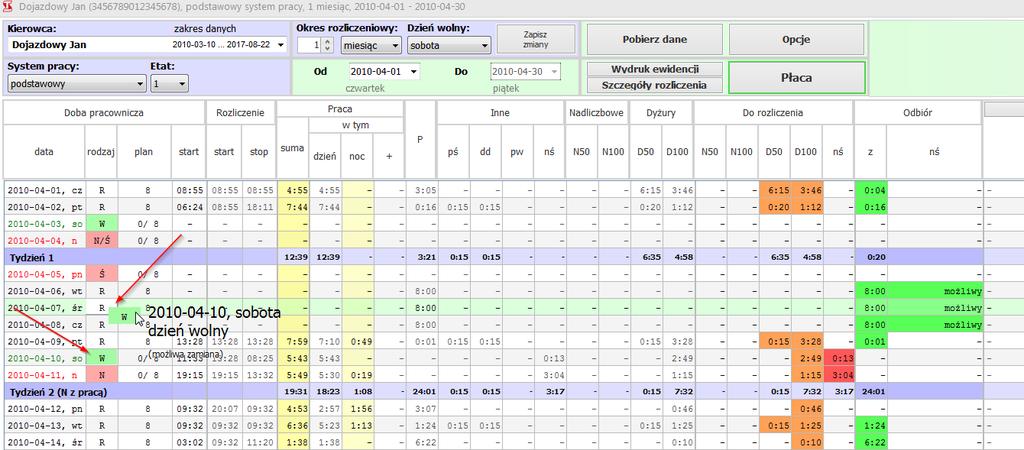Click the 'plan' column header
Screen dimensions: 1024x450
pos(144,151)
